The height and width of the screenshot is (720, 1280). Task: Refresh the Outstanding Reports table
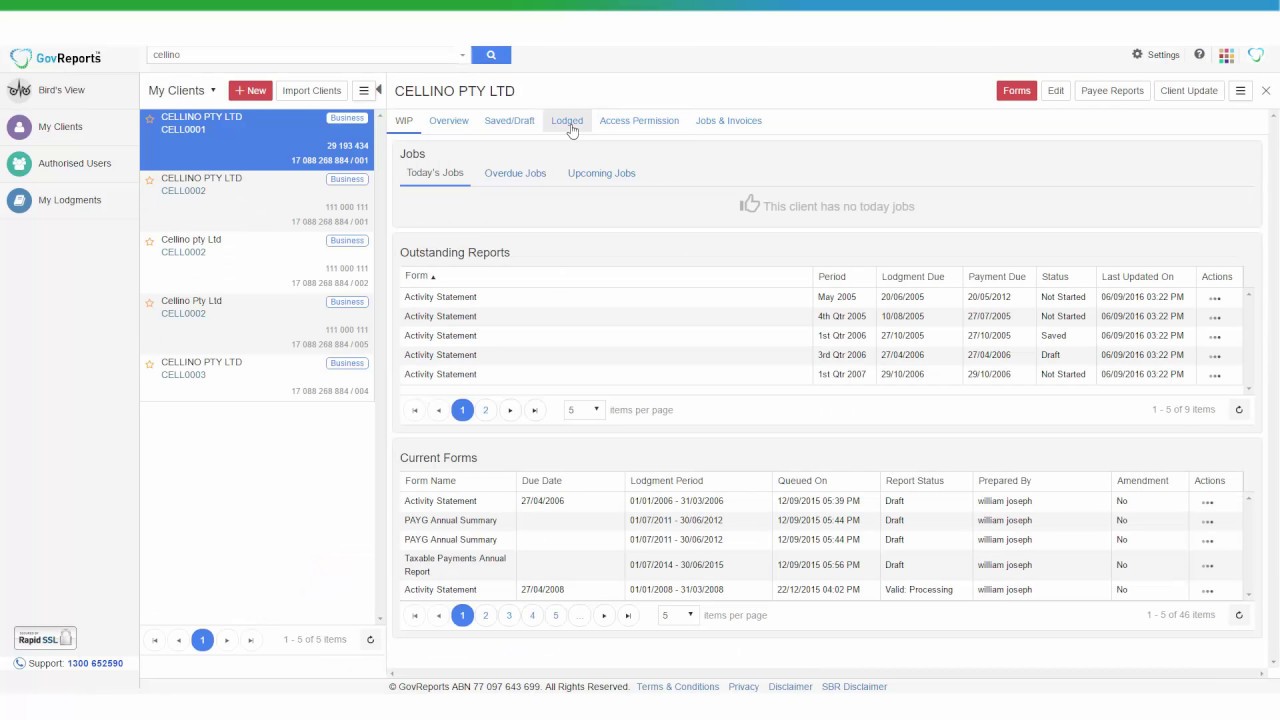1239,410
